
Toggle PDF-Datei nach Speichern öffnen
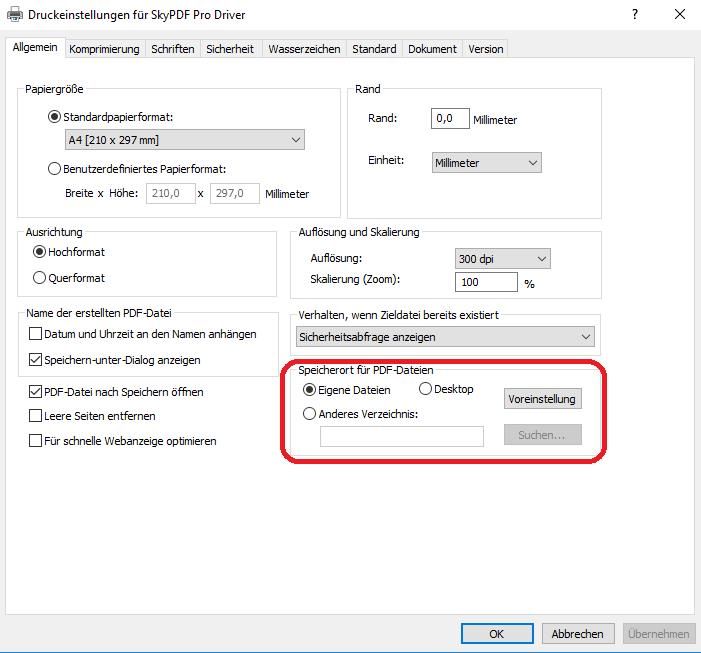point(35,392)
